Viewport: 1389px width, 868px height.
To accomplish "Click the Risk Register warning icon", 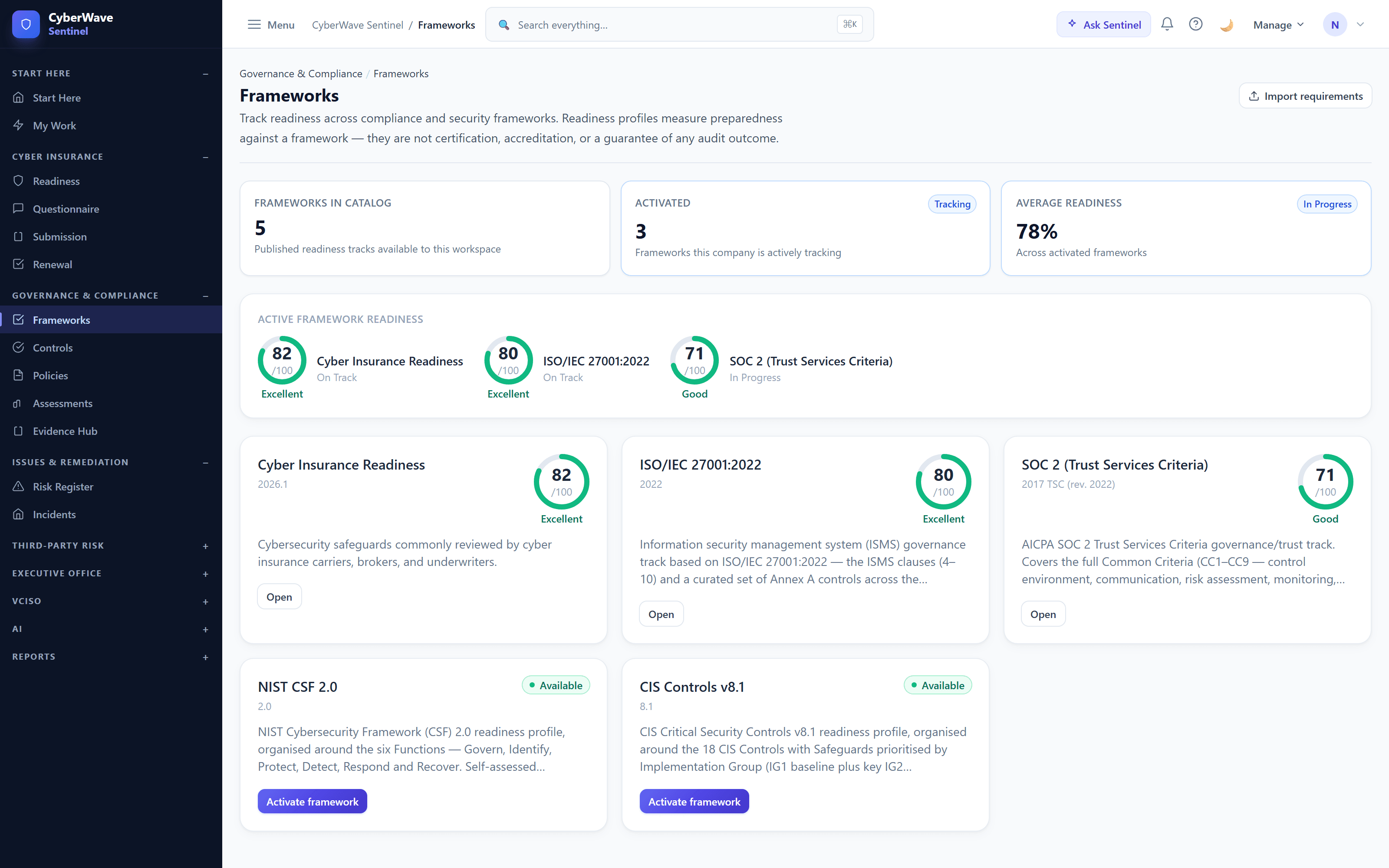I will pos(18,486).
